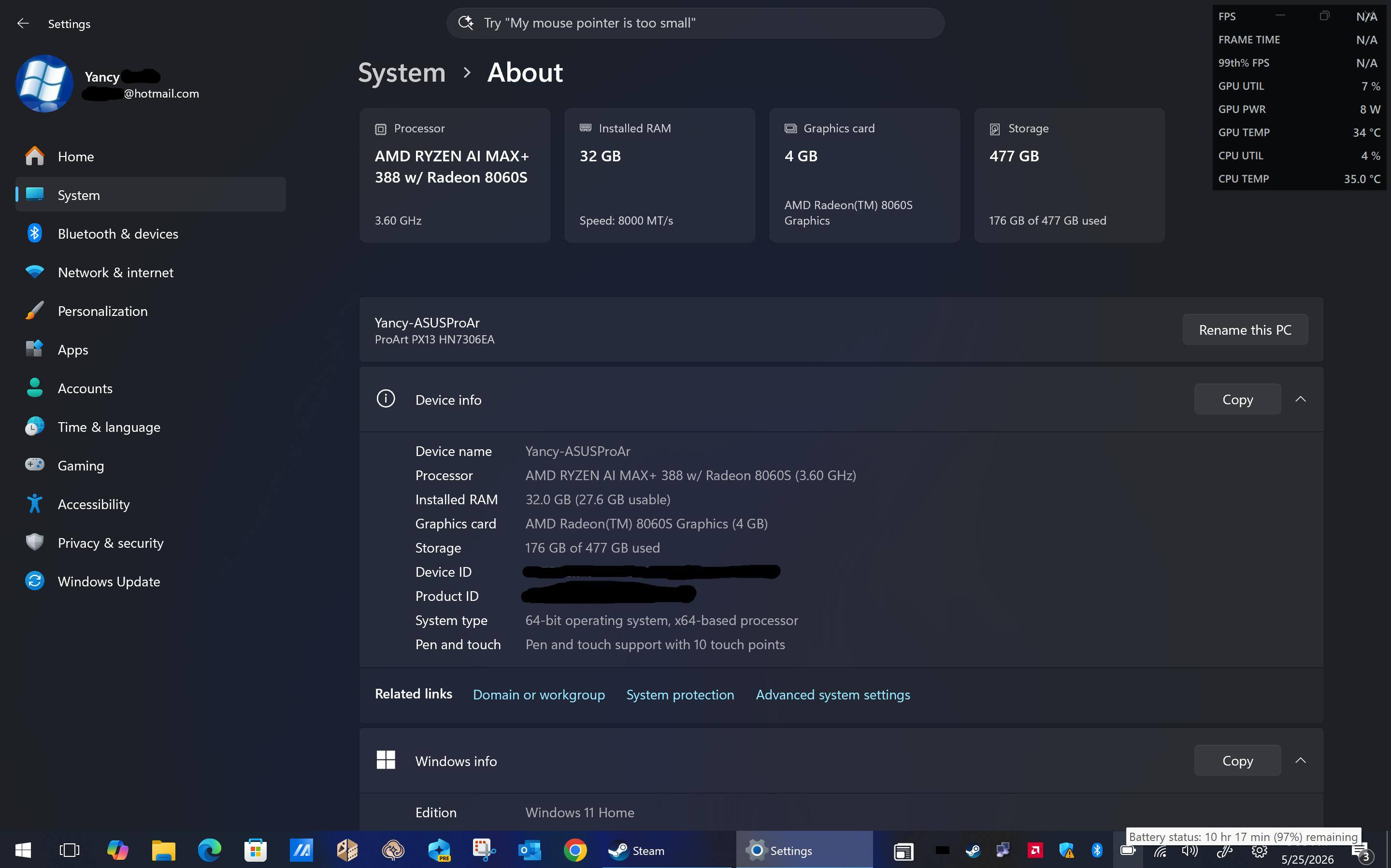Click the System breadcrumb link

(402, 72)
